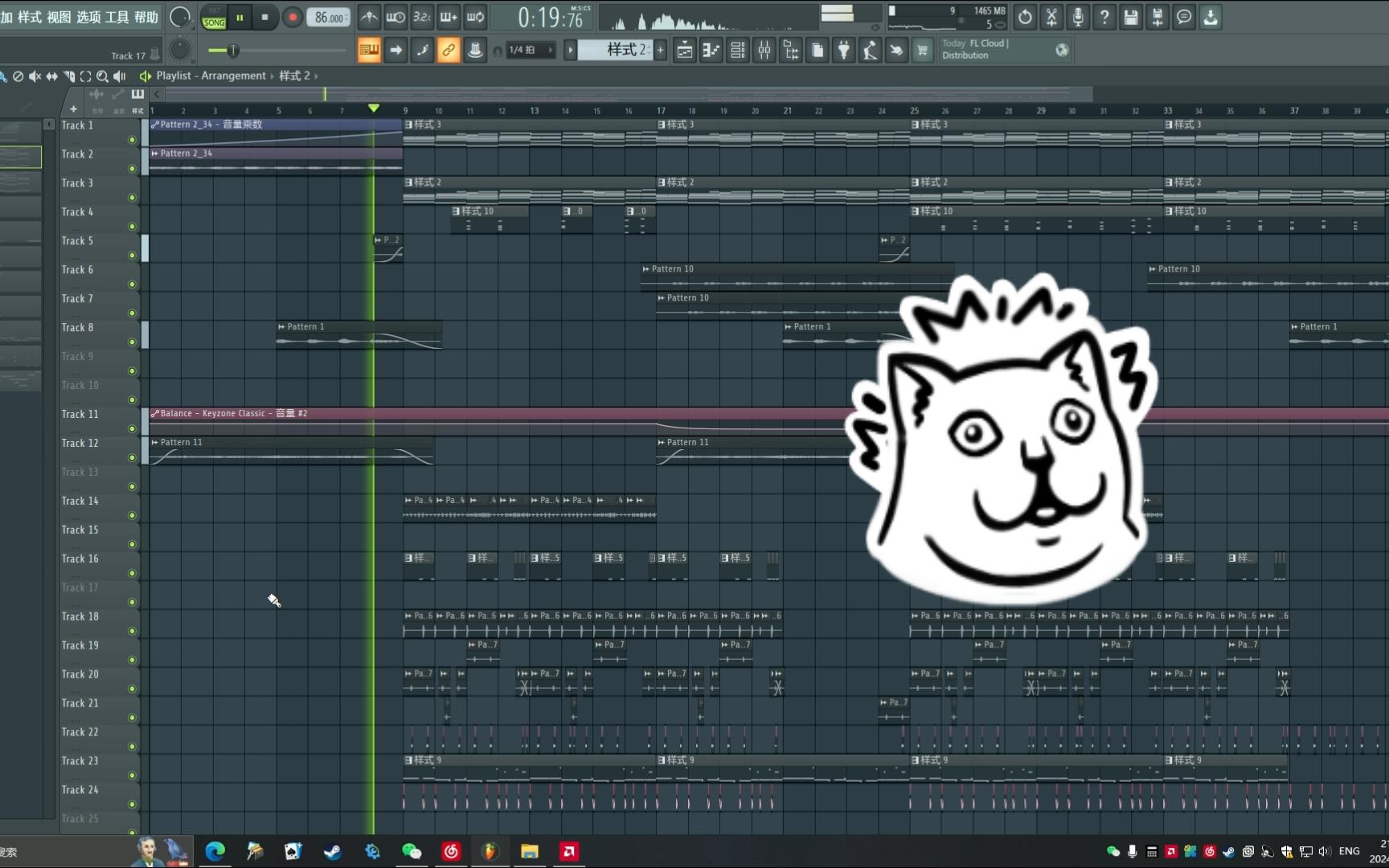The height and width of the screenshot is (868, 1389).
Task: Toggle the 3-2-1 countdown before recording
Action: click(x=422, y=17)
